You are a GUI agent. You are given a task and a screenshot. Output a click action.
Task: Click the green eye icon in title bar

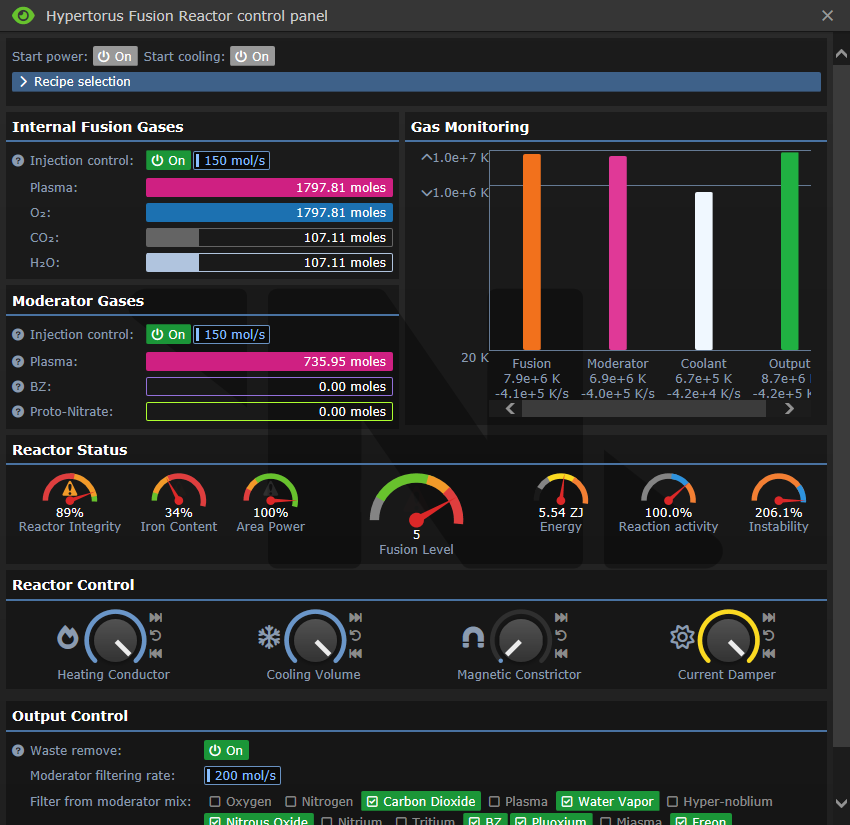coord(23,16)
